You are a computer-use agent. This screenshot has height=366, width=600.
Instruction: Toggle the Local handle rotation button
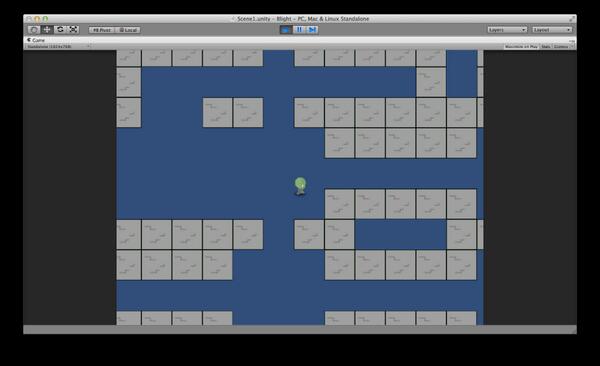(x=128, y=30)
